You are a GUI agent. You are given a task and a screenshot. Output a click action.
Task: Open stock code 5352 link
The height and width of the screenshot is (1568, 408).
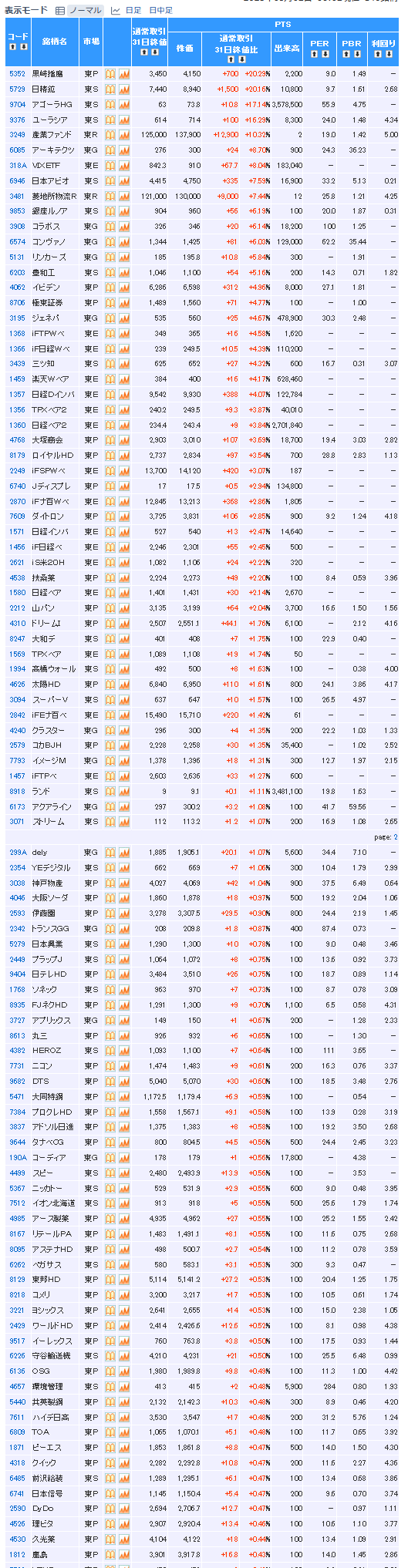17,74
